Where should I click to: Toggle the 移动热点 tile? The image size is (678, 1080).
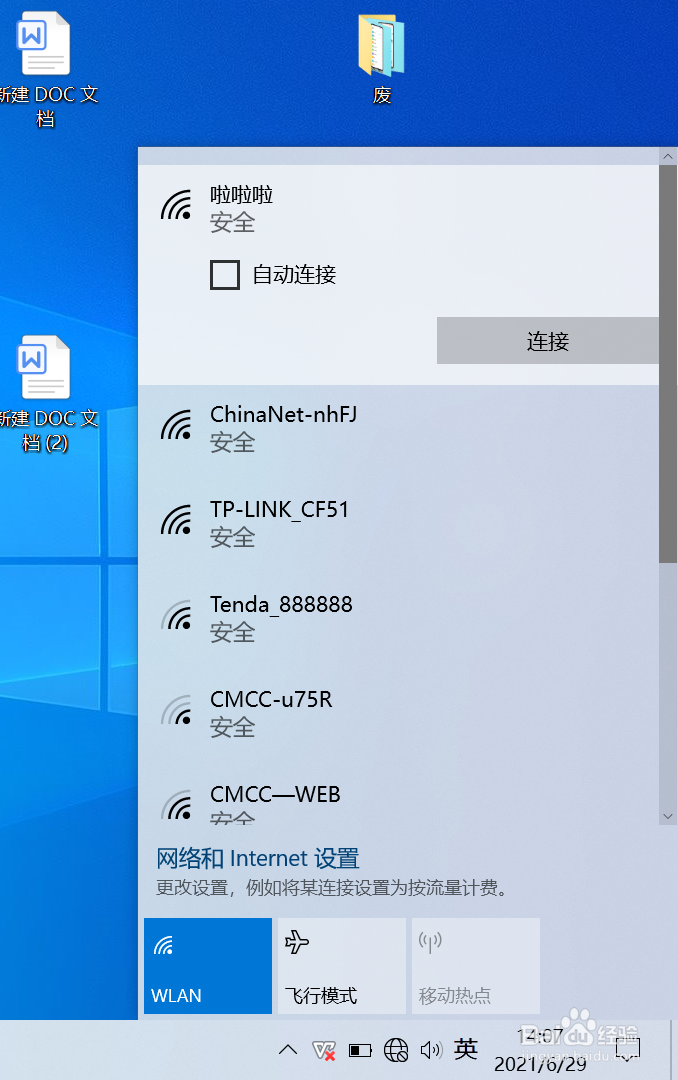pyautogui.click(x=475, y=966)
